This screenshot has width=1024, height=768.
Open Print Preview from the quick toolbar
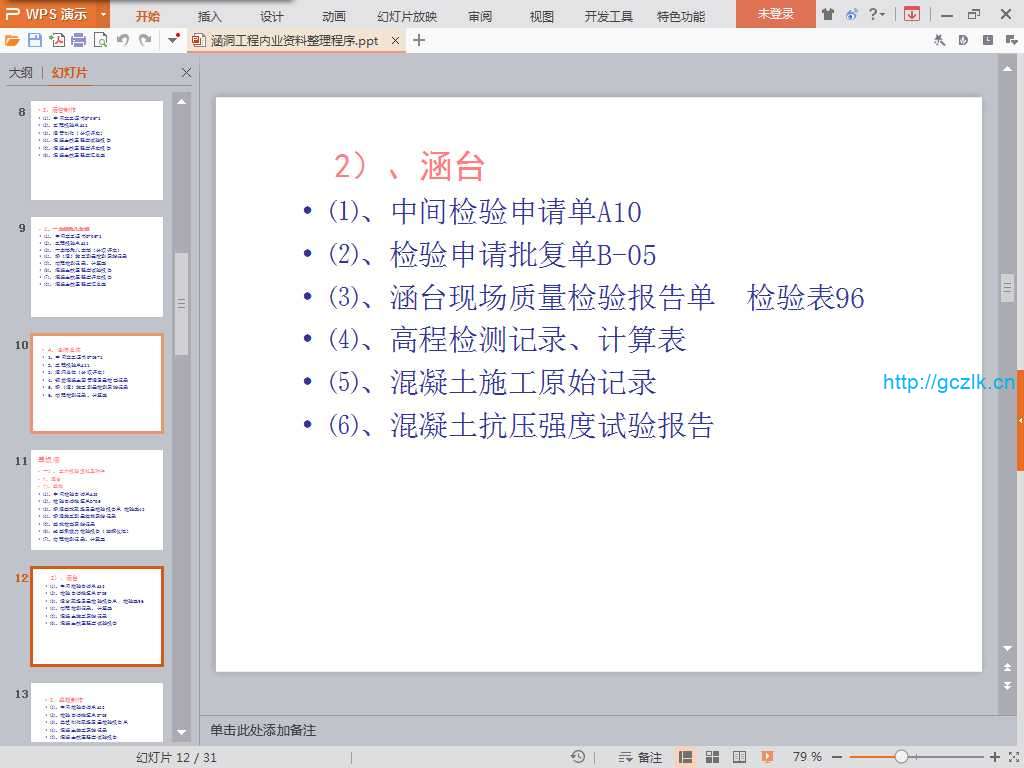coord(100,40)
